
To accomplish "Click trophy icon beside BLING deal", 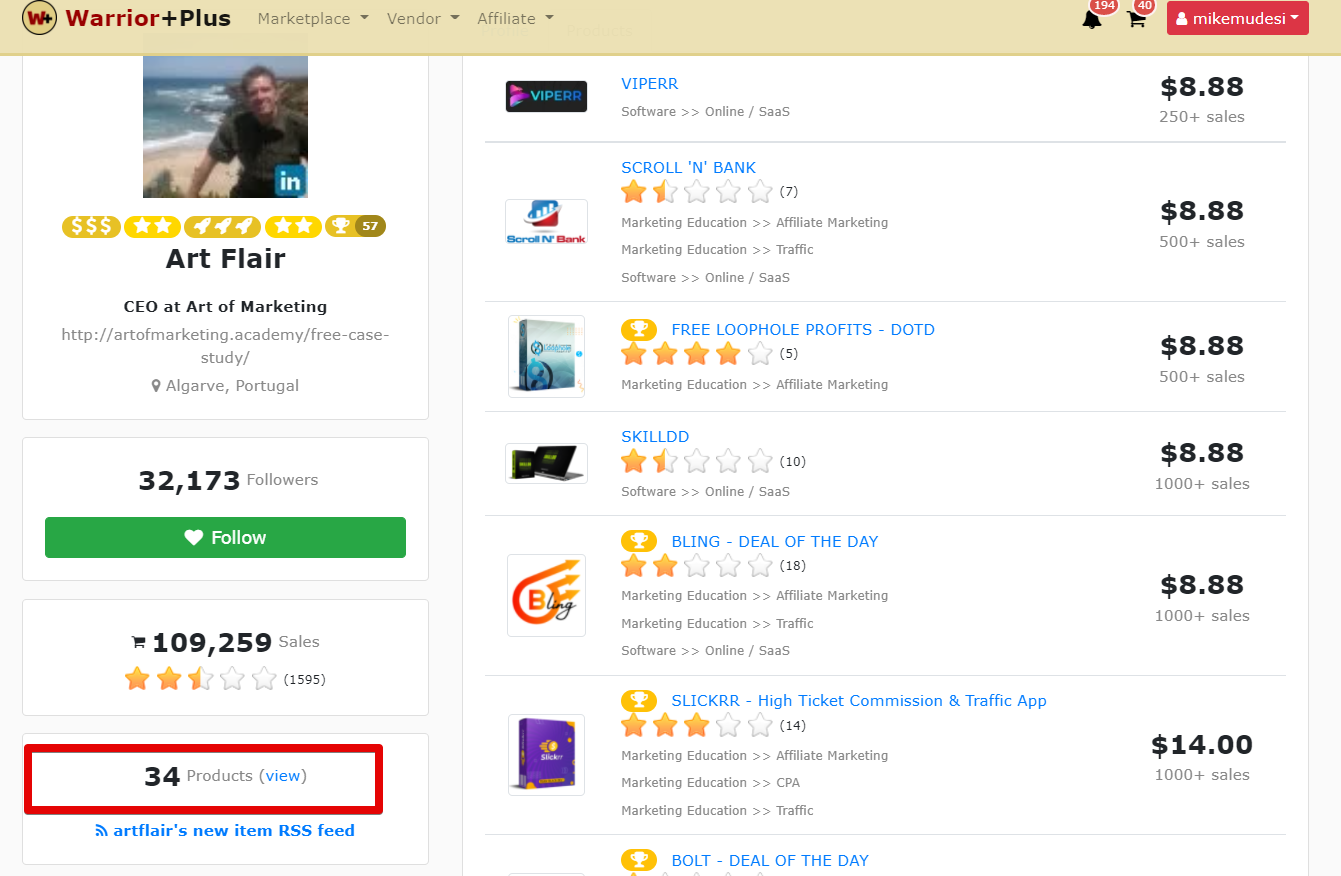I will pyautogui.click(x=639, y=541).
